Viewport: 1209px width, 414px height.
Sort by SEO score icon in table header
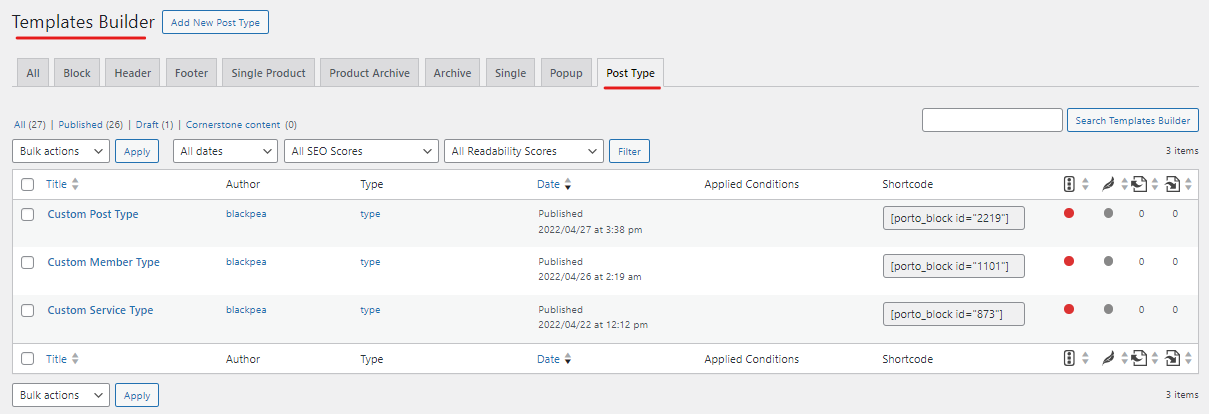[x=1069, y=184]
